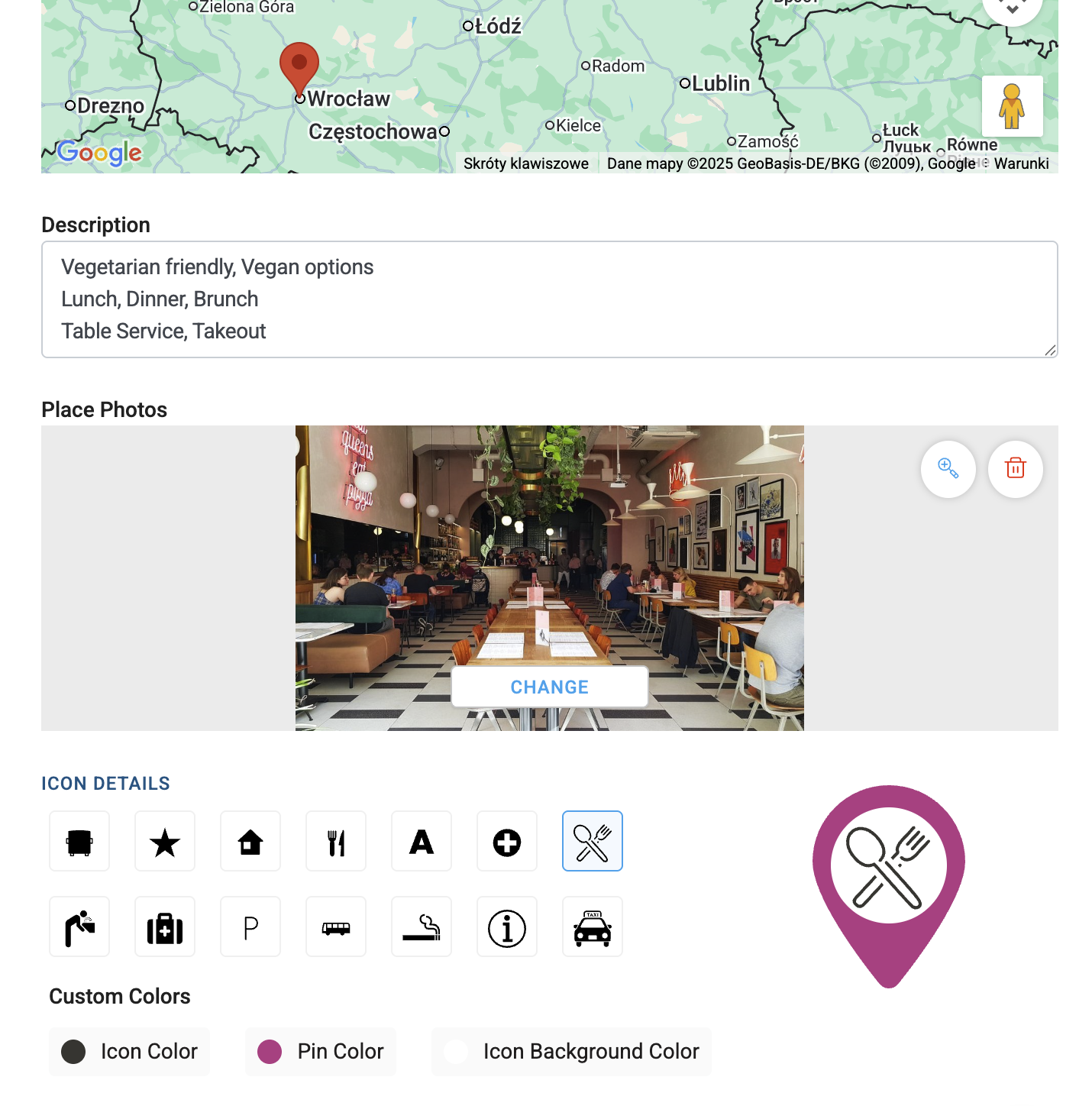The height and width of the screenshot is (1106, 1092).
Task: Choose the star icon
Action: click(x=165, y=841)
